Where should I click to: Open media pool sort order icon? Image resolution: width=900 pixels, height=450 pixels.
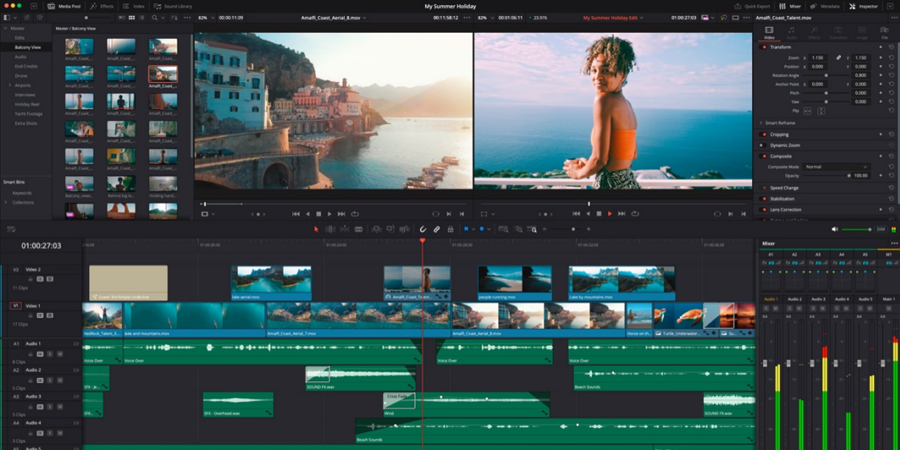(173, 18)
